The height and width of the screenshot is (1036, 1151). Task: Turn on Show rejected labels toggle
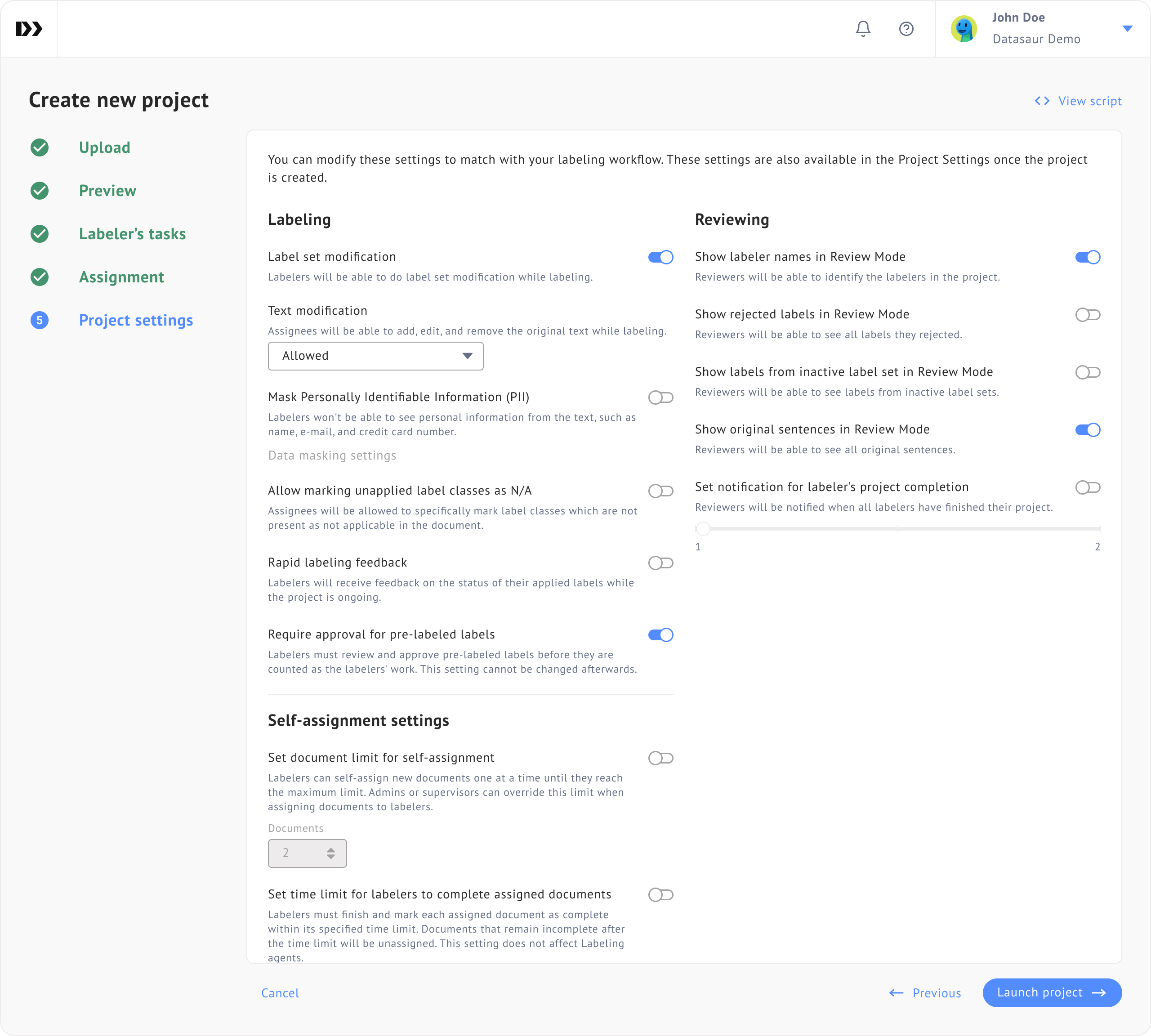coord(1087,315)
